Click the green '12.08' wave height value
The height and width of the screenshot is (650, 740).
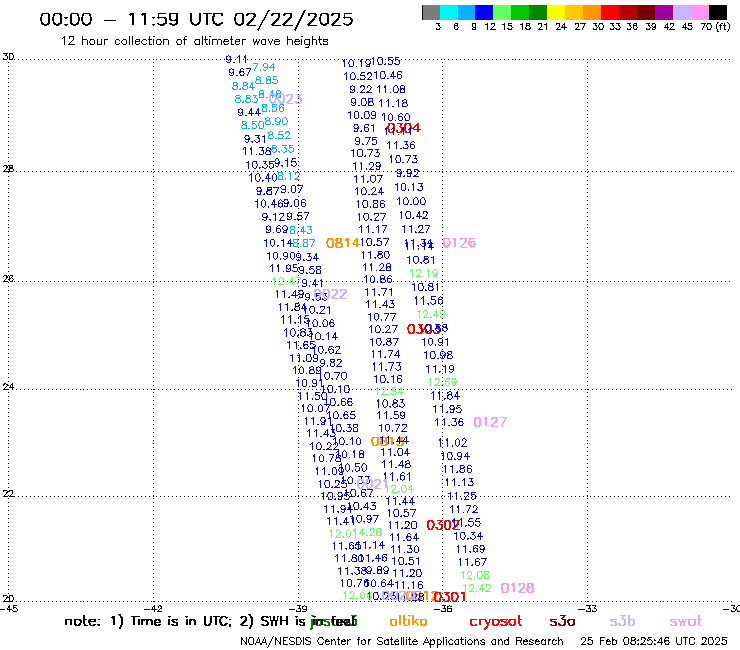(475, 575)
